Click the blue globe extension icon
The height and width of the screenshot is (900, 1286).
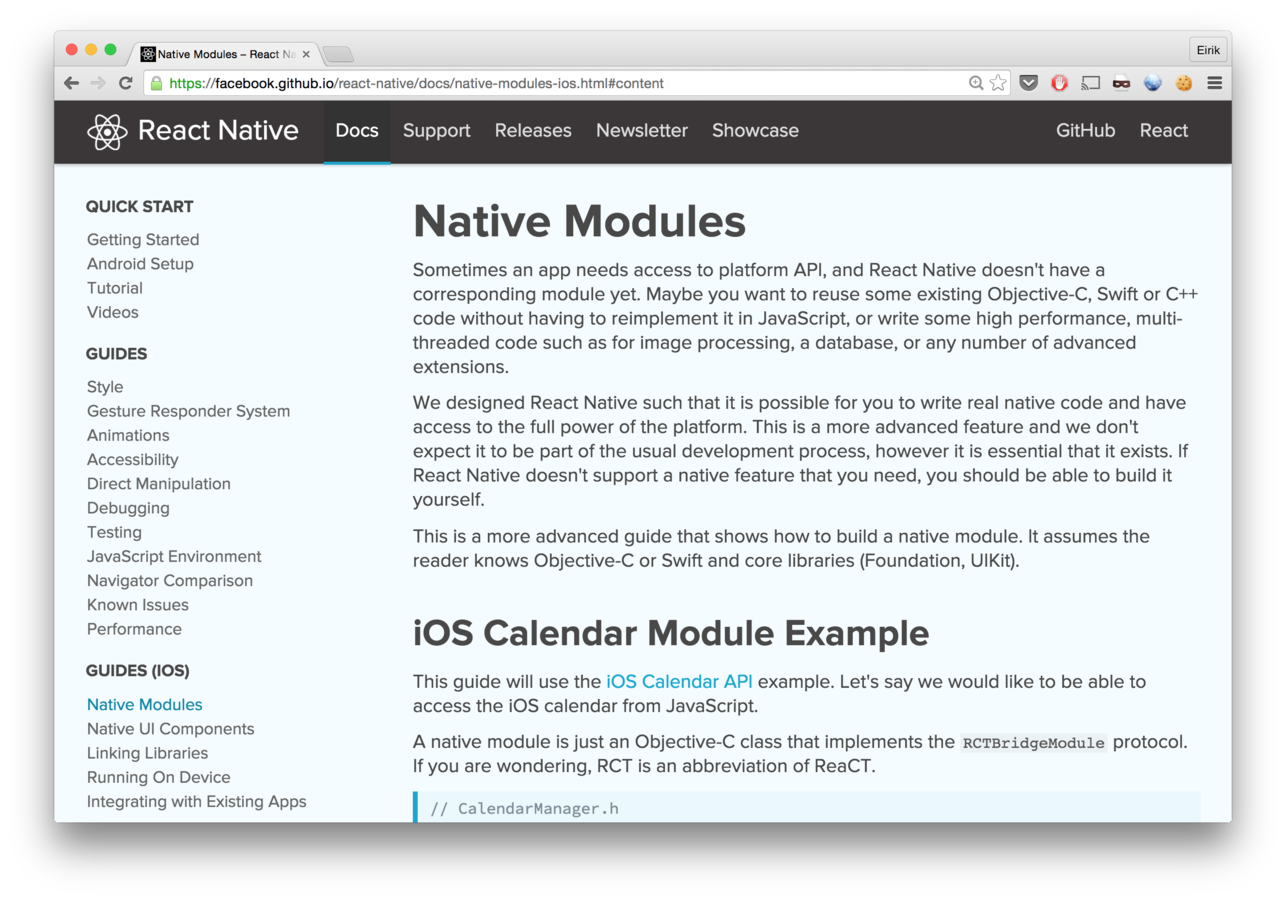pos(1153,83)
